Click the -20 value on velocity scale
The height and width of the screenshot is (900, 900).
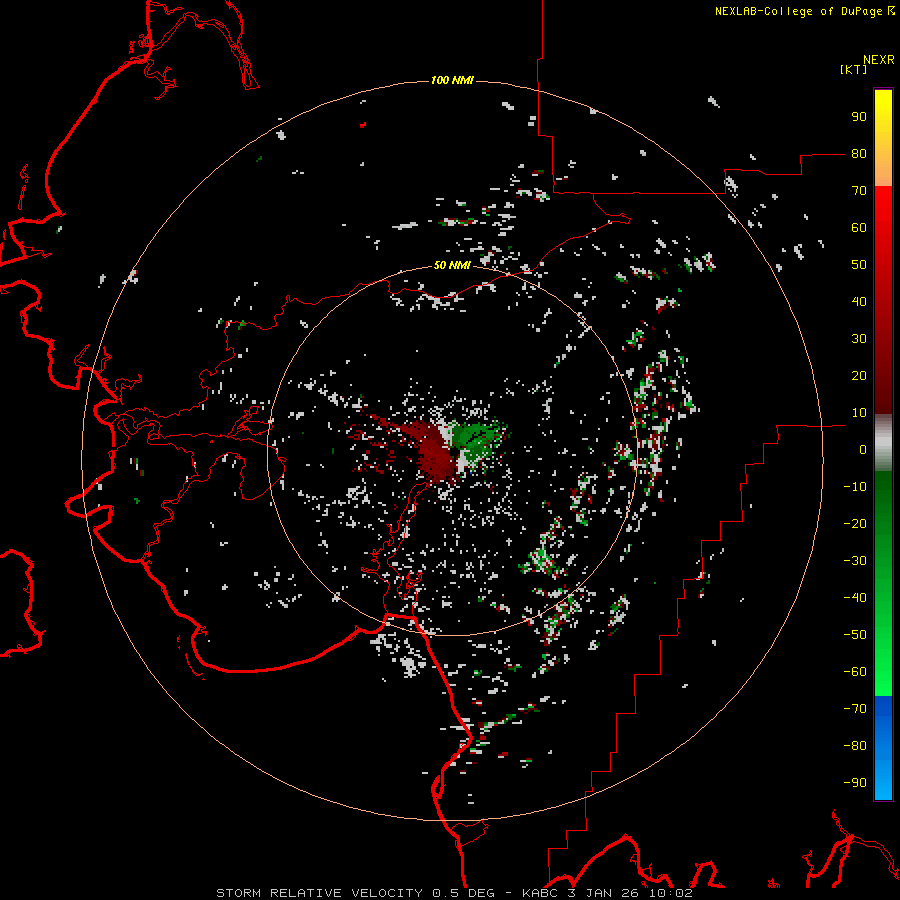coord(855,524)
